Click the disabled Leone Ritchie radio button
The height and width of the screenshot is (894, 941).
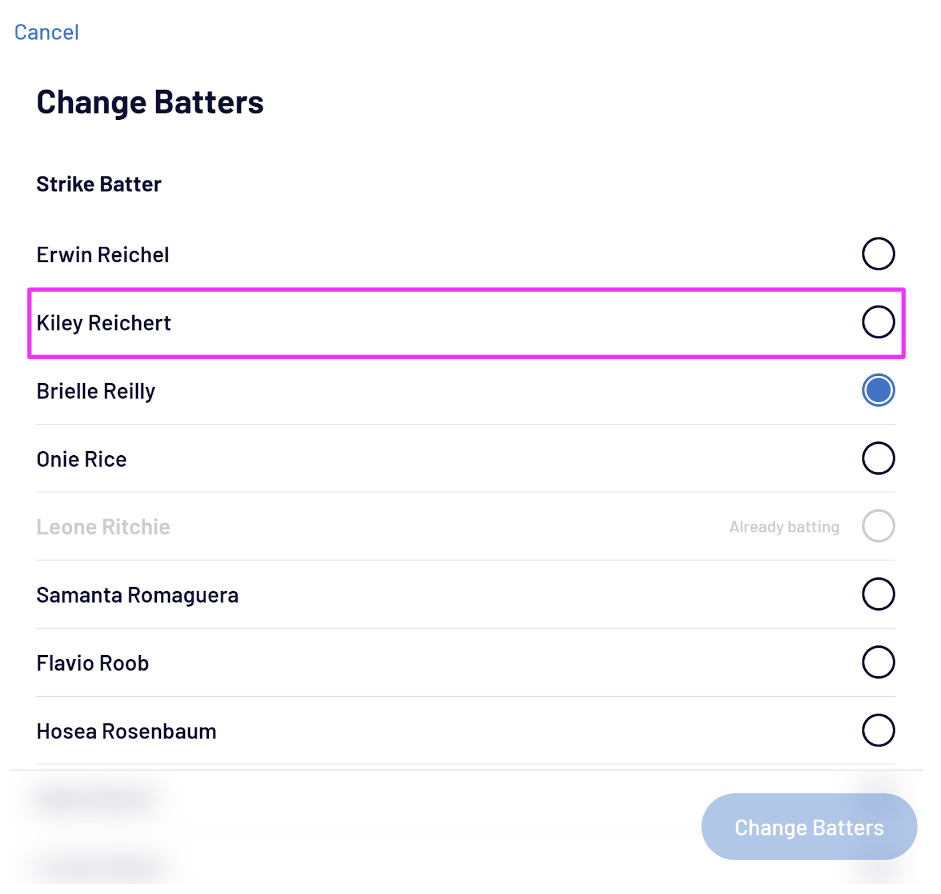[878, 526]
